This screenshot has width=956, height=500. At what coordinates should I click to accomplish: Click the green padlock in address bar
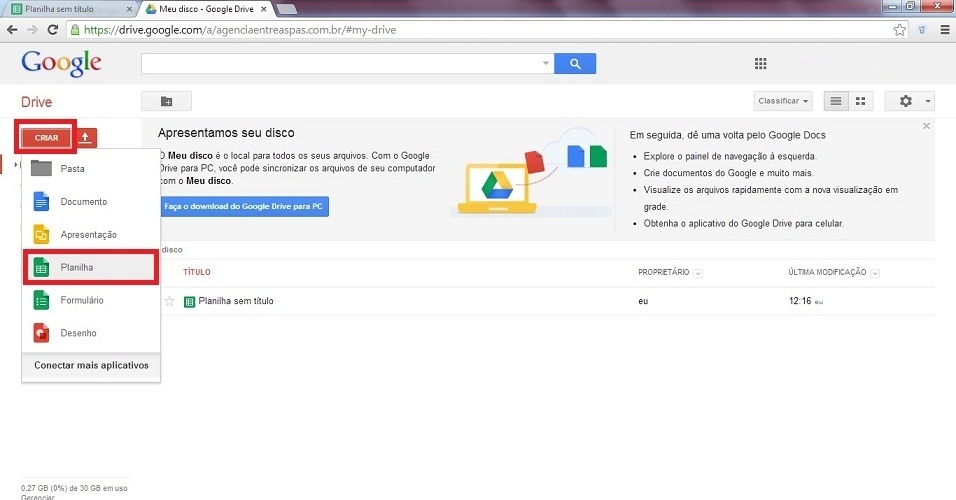click(75, 29)
